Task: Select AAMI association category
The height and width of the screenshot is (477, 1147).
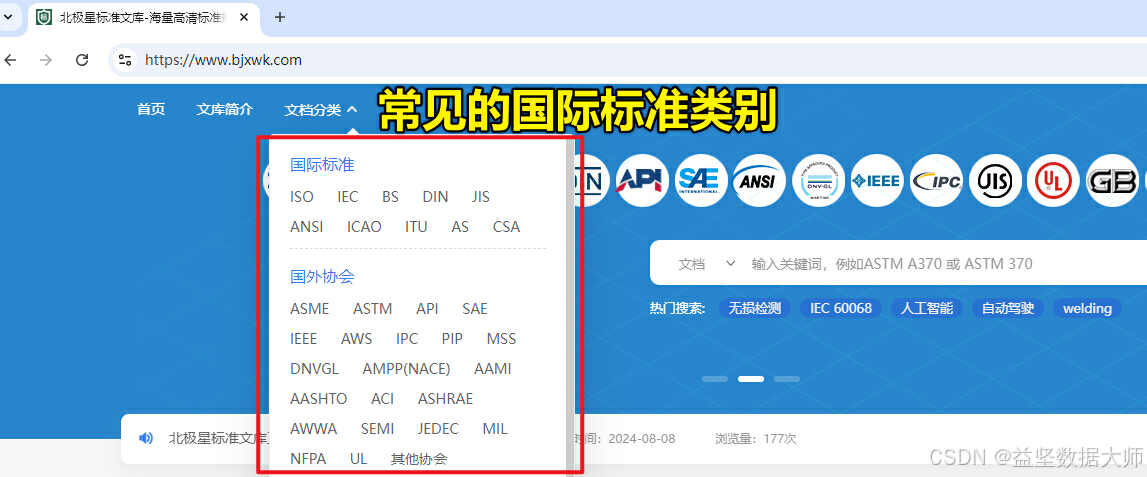Action: coord(492,369)
